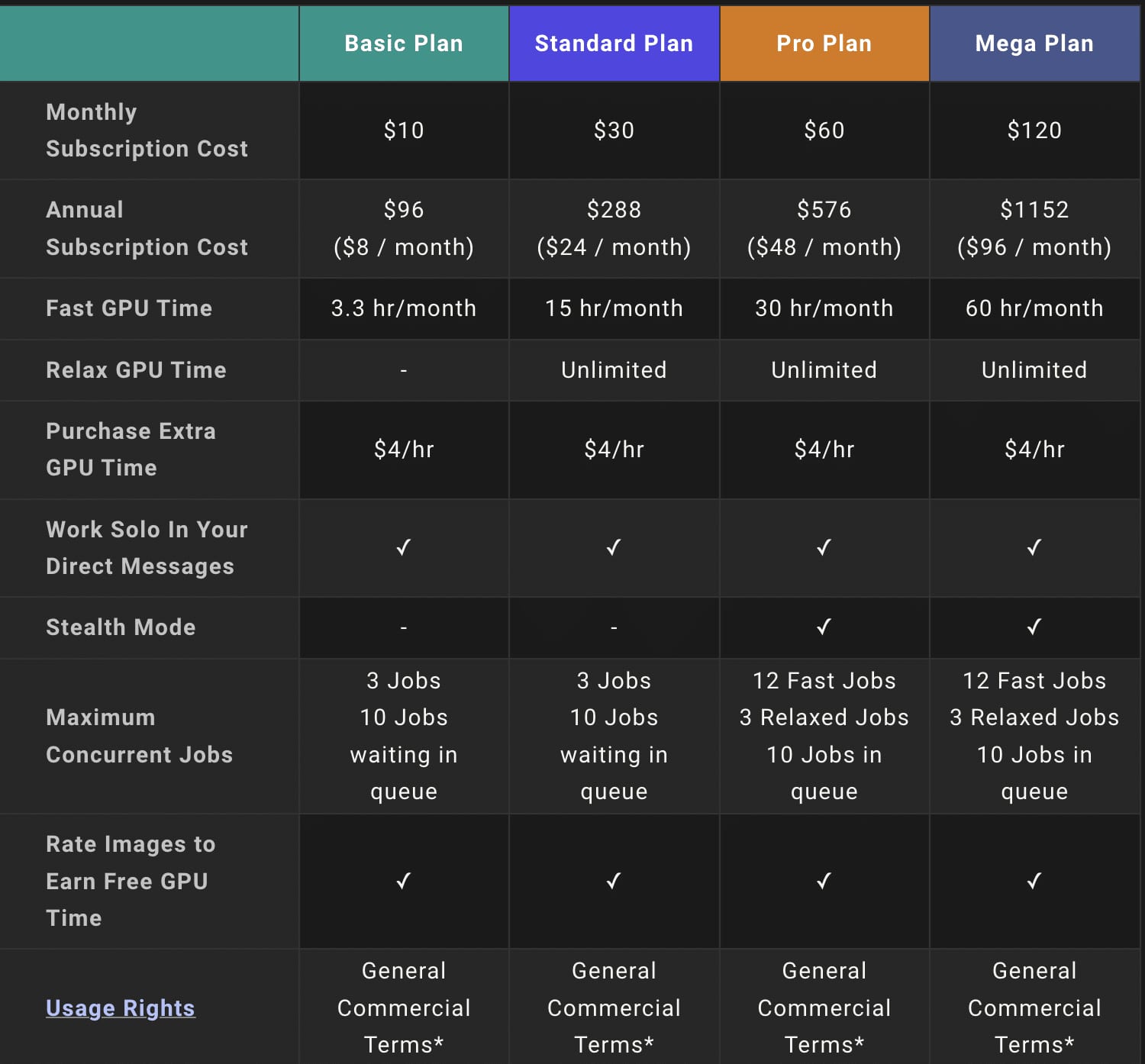
Task: Click the $96 ($8 / month) annual cell
Action: [x=404, y=228]
